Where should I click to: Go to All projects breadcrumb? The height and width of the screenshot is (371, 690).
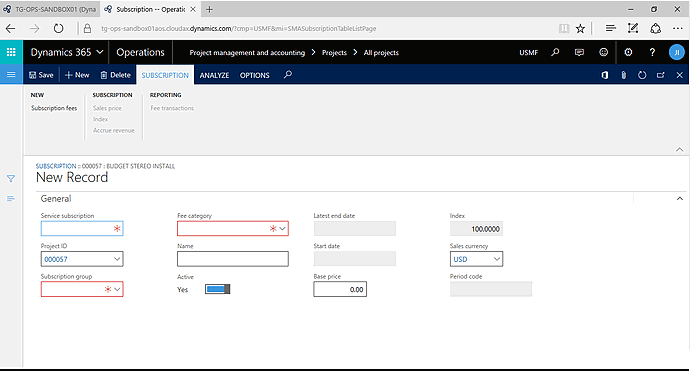[381, 52]
